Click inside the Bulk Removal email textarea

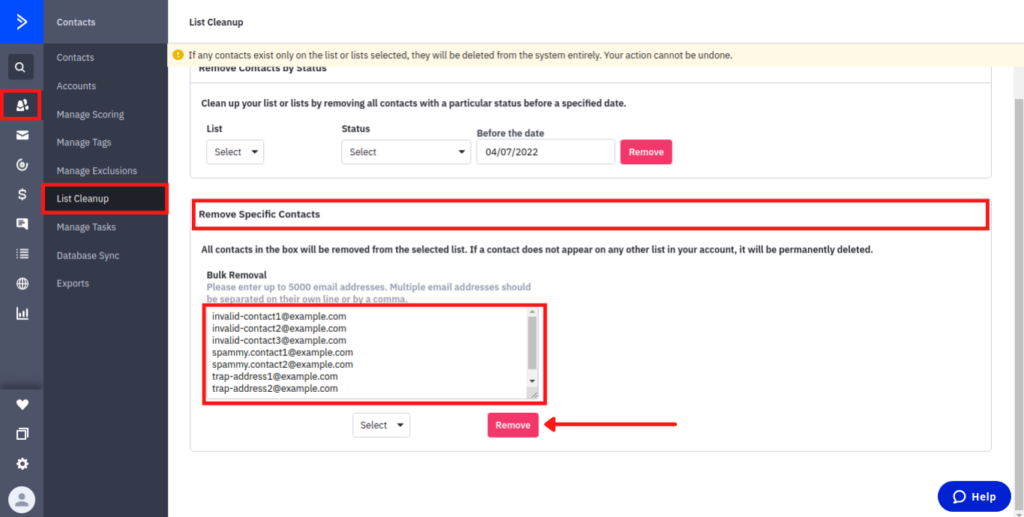[x=372, y=353]
